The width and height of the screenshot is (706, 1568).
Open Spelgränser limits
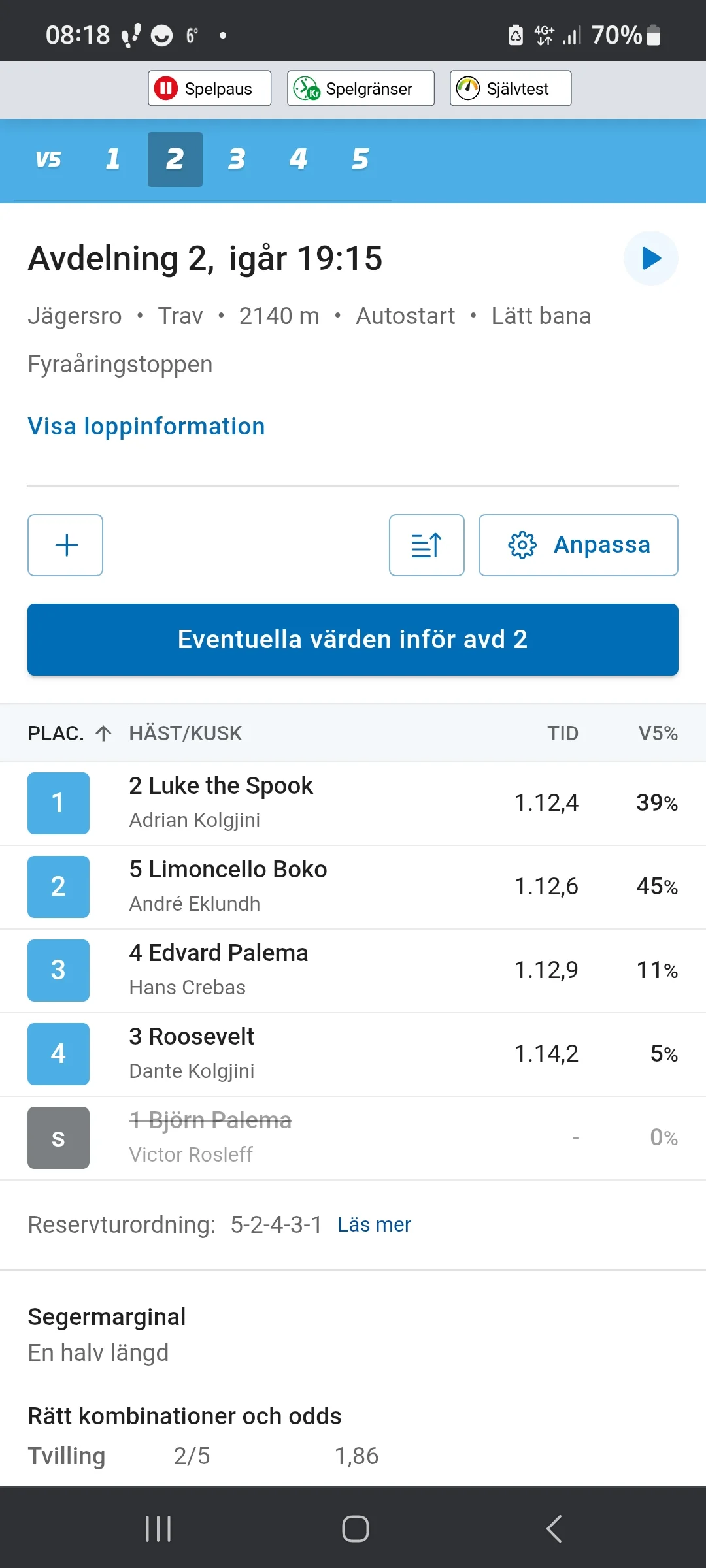[360, 88]
